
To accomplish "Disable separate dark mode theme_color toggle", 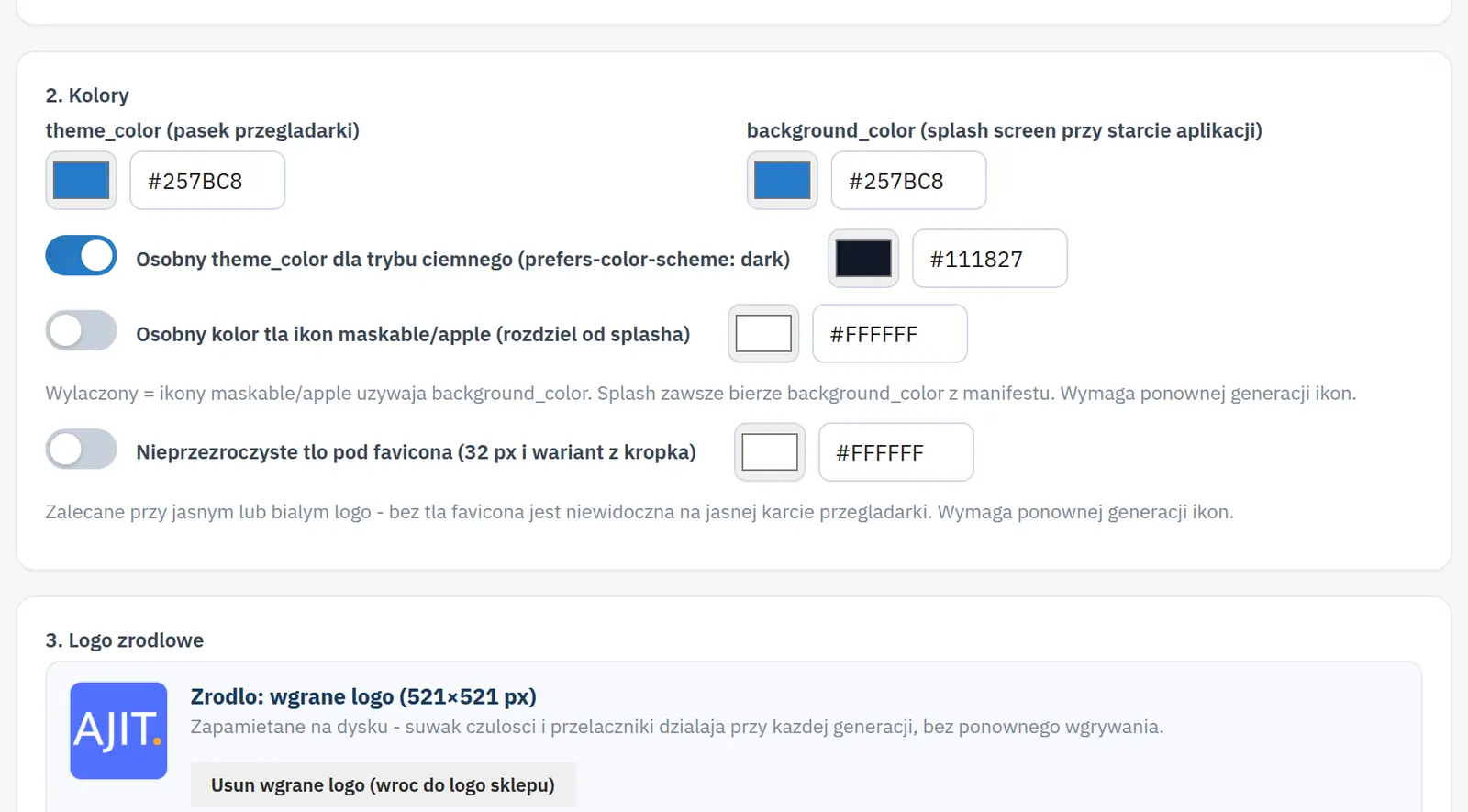I will [x=81, y=256].
